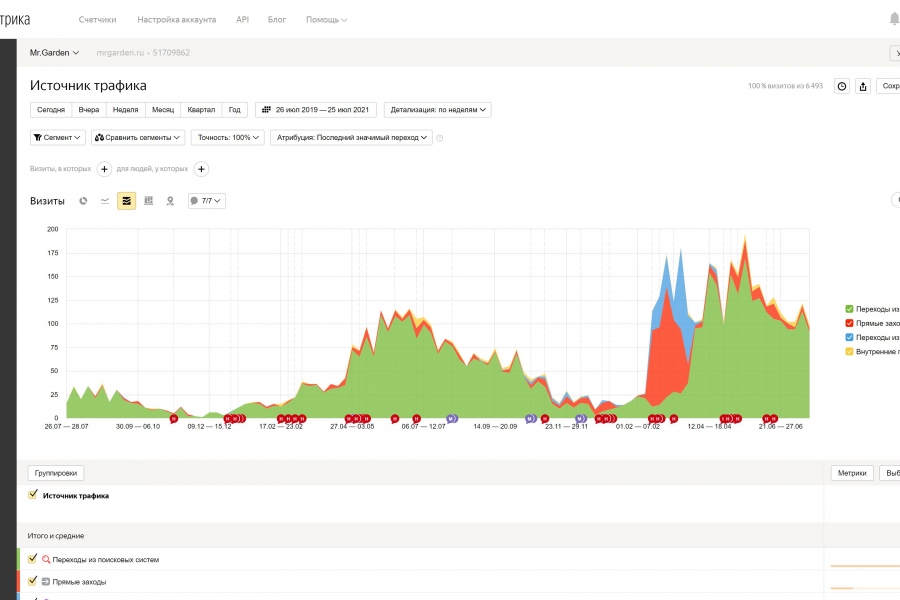Click Прямые заходы row label
The width and height of the screenshot is (900, 600).
point(79,582)
